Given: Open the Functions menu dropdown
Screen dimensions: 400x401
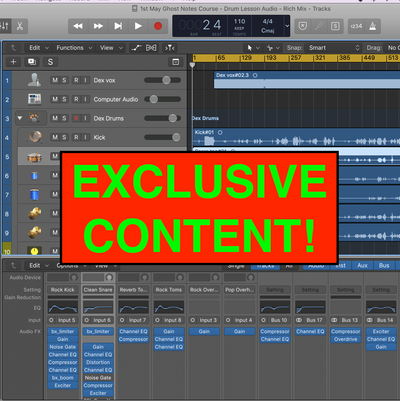Looking at the screenshot, I should pos(74,48).
